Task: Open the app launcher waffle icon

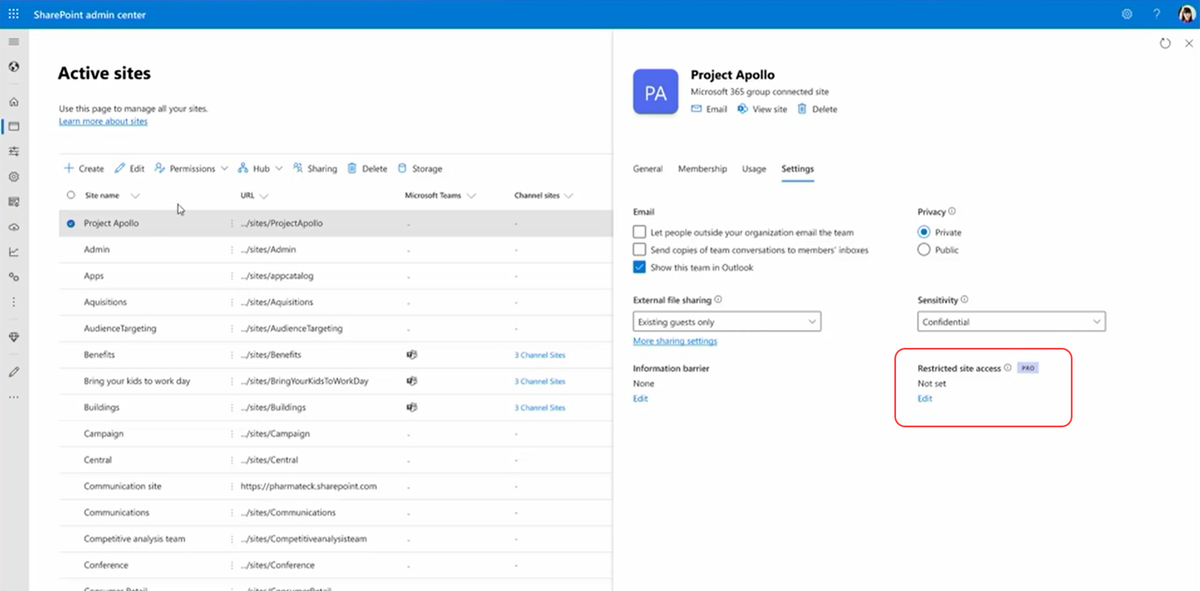Action: coord(13,14)
